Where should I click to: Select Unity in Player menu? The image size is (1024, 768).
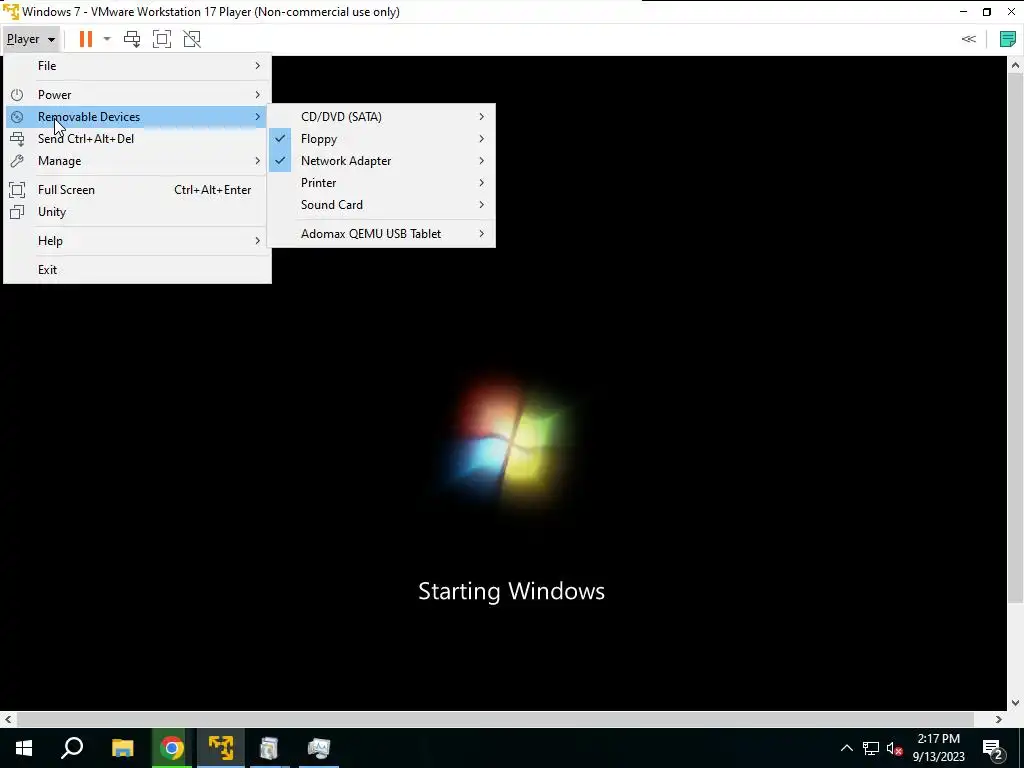(x=137, y=212)
